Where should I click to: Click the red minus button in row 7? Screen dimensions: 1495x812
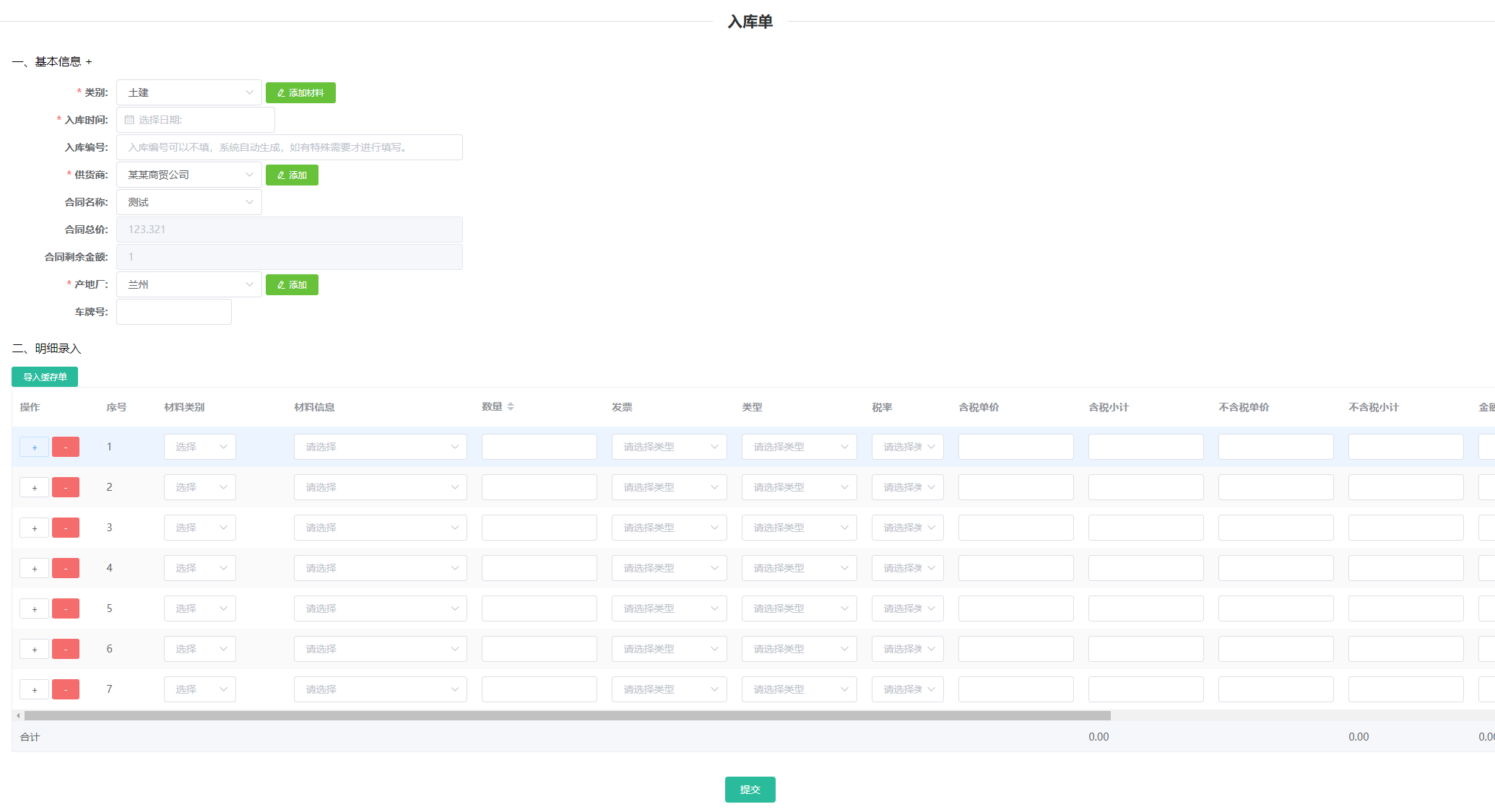pos(66,690)
